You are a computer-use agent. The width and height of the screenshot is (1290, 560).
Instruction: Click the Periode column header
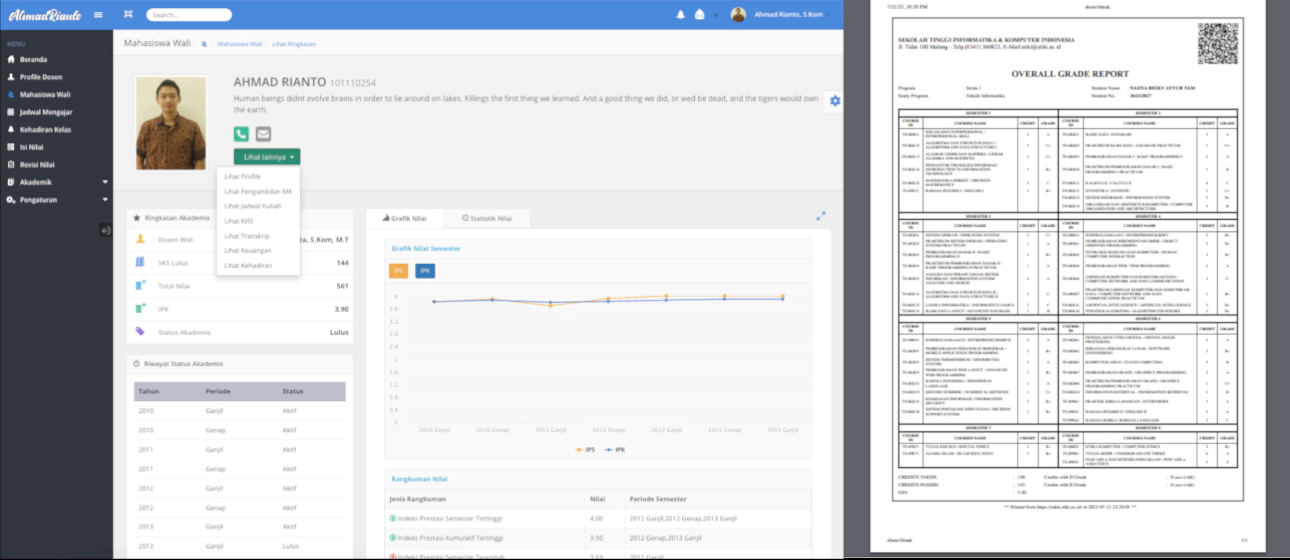point(219,391)
